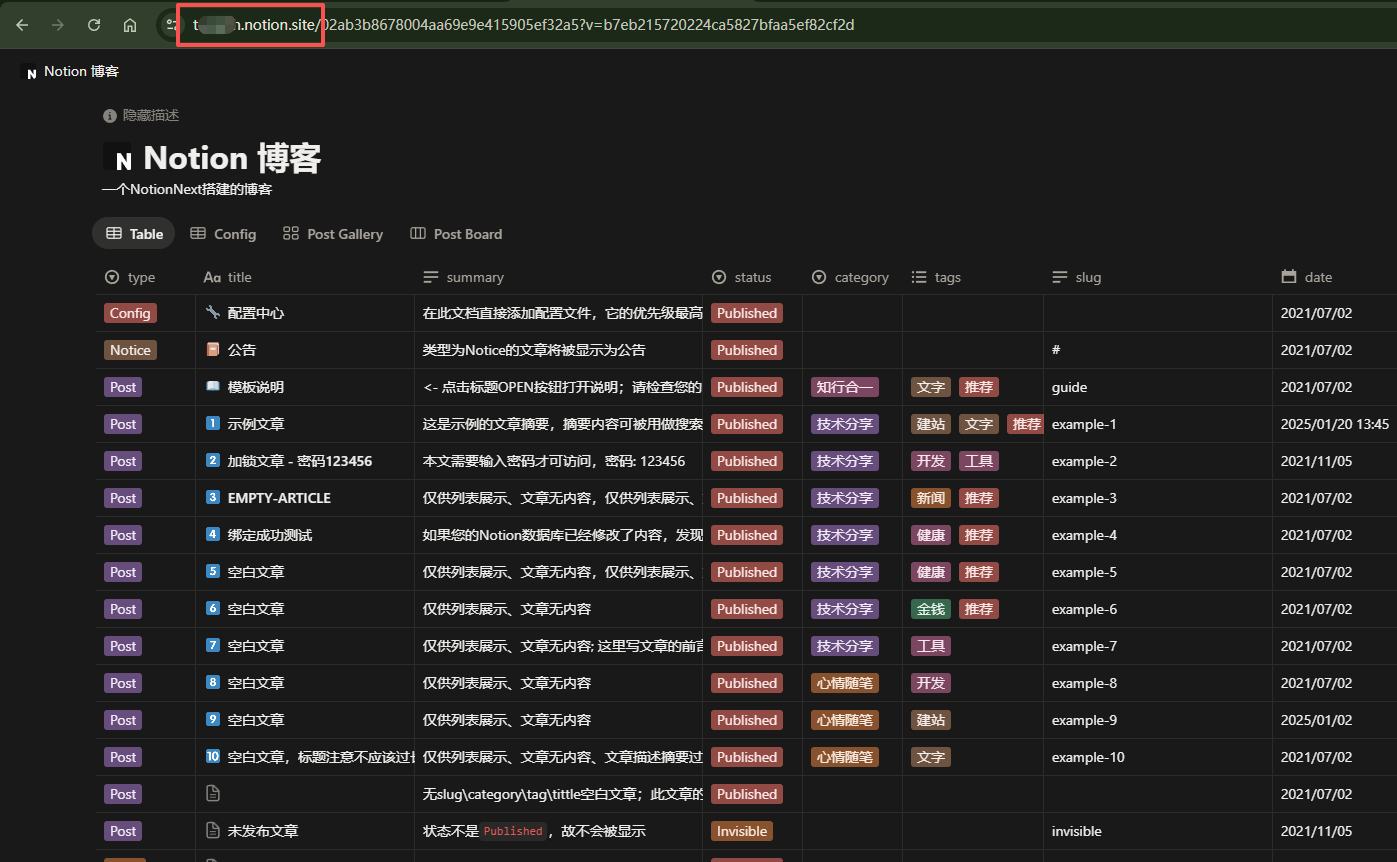Click the number 1 icon beside 示例文章
This screenshot has height=862, width=1397.
212,424
